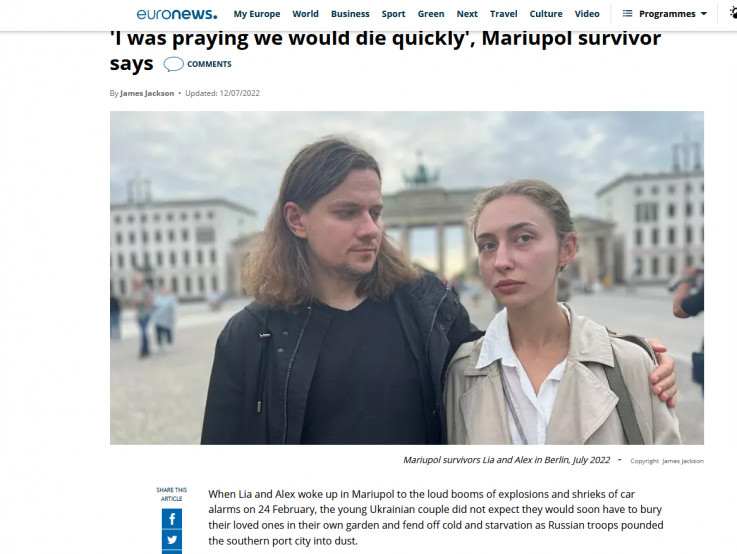Open the My Europe menu
The image size is (737, 554).
tap(257, 14)
